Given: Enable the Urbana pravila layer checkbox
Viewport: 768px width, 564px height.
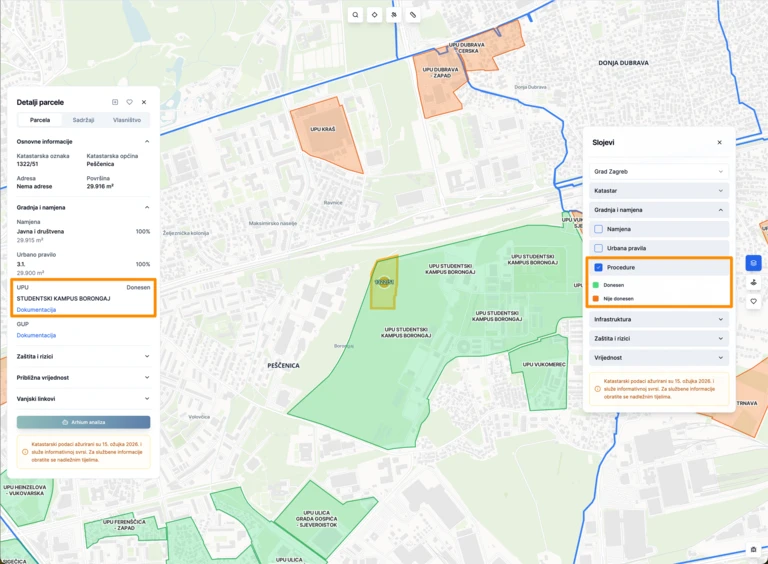Looking at the screenshot, I should (x=598, y=247).
